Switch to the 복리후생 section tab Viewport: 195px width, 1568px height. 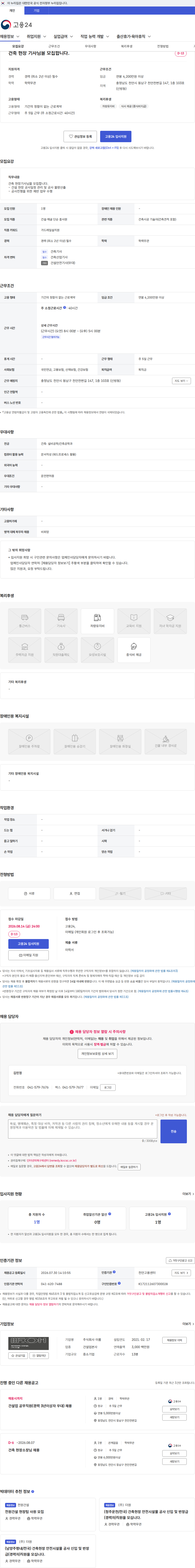(127, 46)
